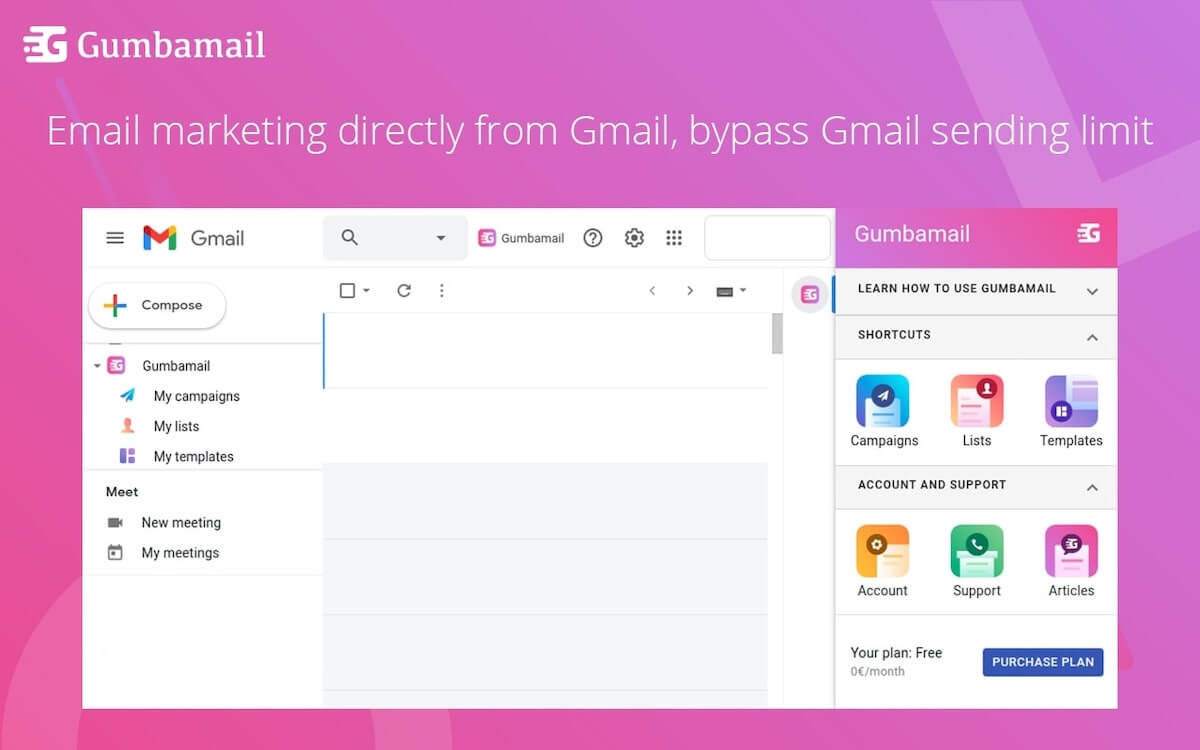1200x750 pixels.
Task: Click the Purchase Plan button
Action: tap(1043, 662)
